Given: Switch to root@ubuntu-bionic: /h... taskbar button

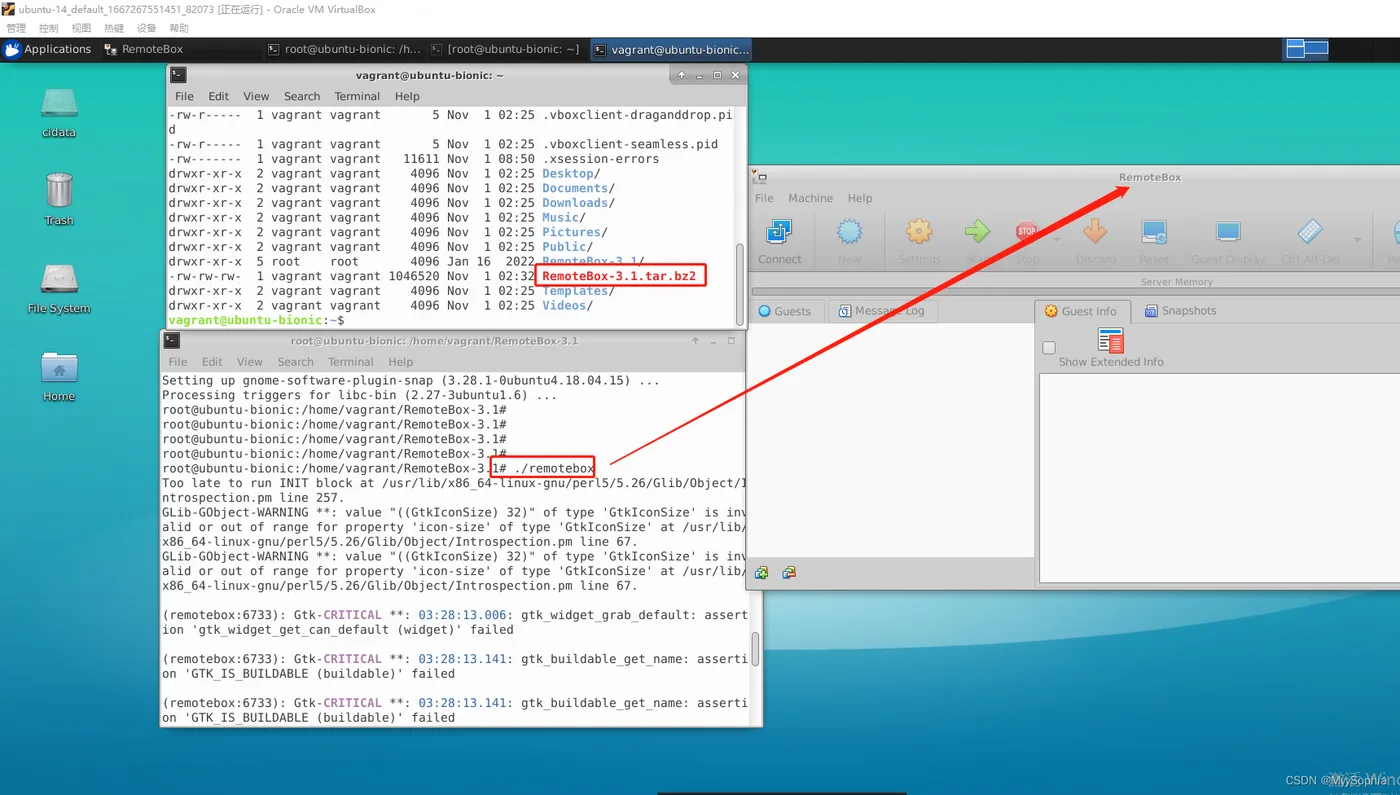Looking at the screenshot, I should click(345, 49).
